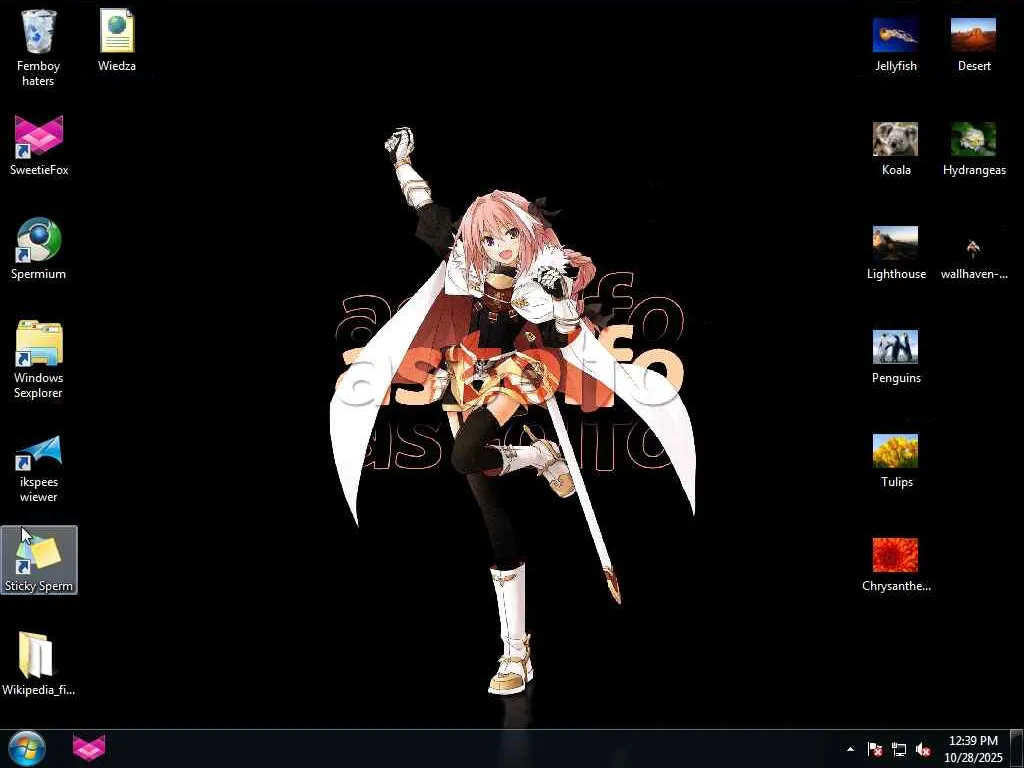Click the muted volume speaker icon
The width and height of the screenshot is (1024, 768).
pos(923,749)
